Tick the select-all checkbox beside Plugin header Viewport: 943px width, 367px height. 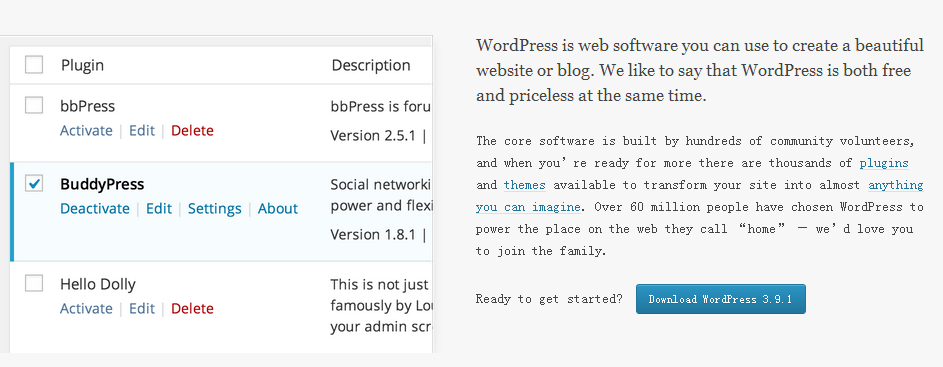click(34, 64)
